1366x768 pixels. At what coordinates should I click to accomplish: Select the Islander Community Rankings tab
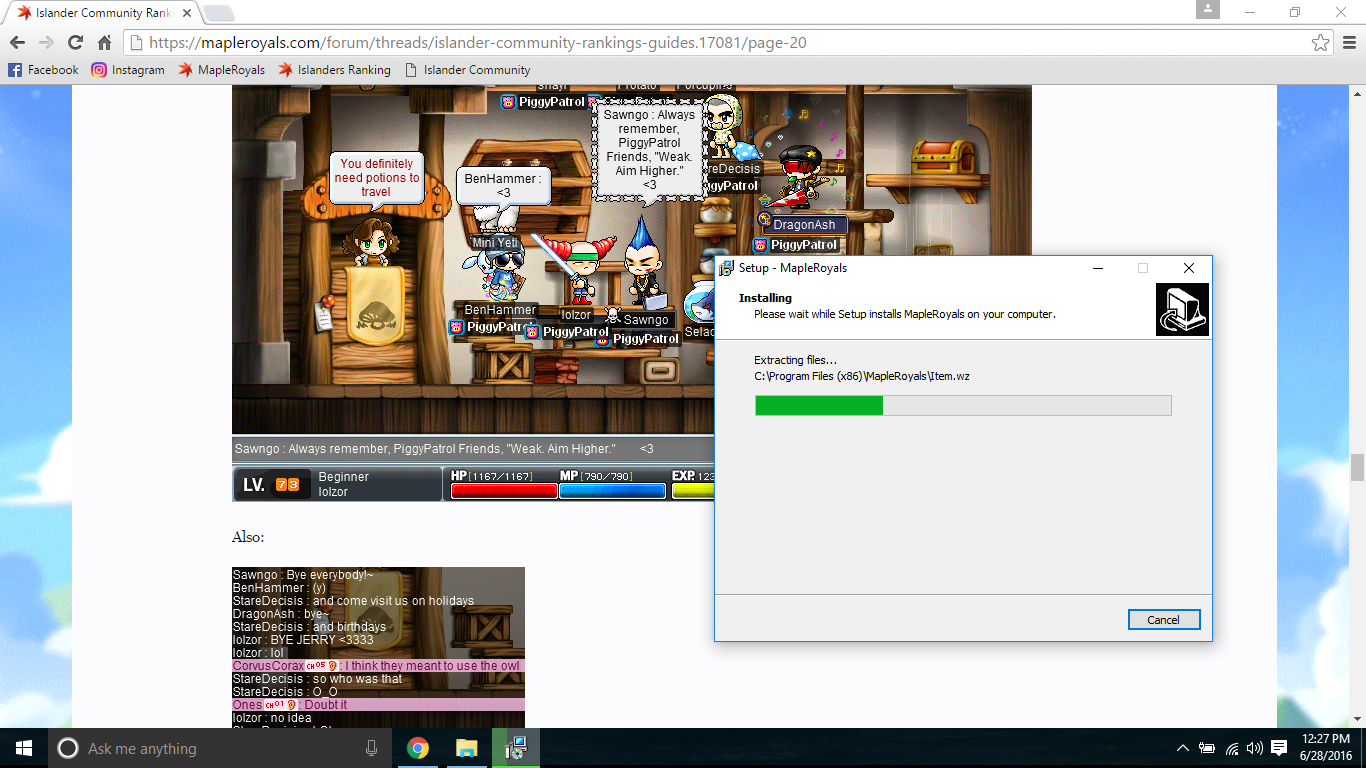click(x=100, y=13)
